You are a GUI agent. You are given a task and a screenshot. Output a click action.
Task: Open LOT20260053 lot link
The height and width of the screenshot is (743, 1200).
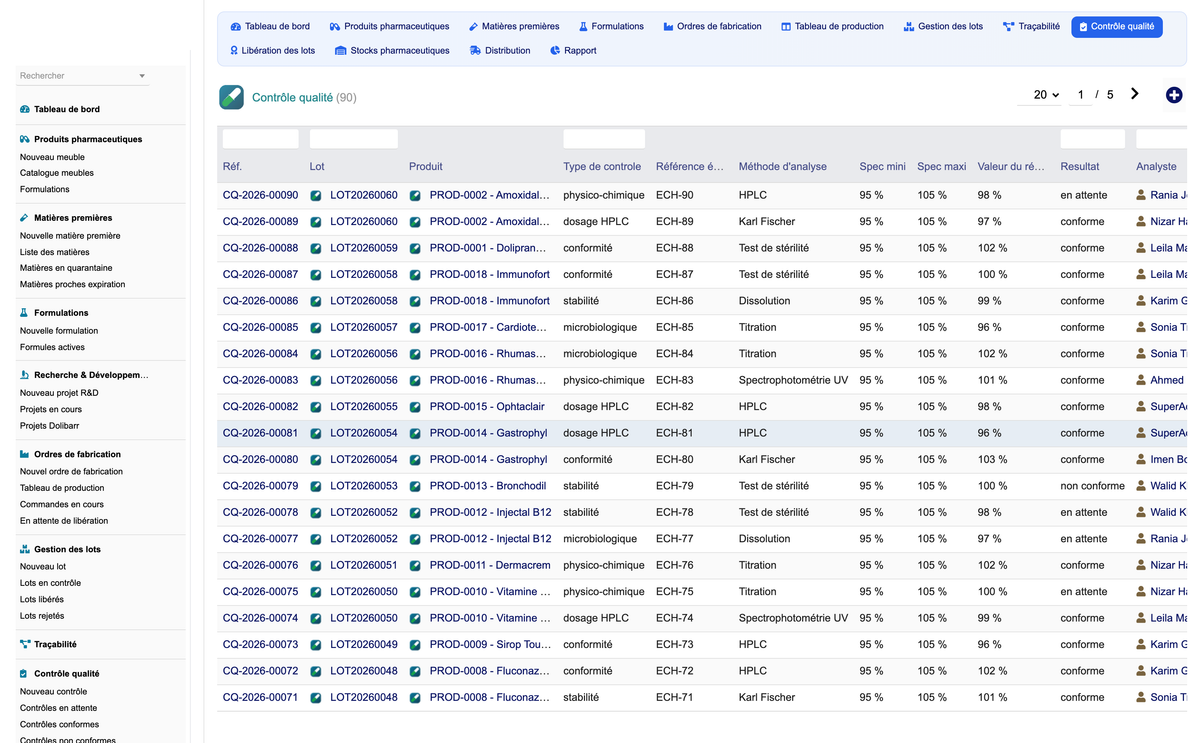[x=363, y=486]
